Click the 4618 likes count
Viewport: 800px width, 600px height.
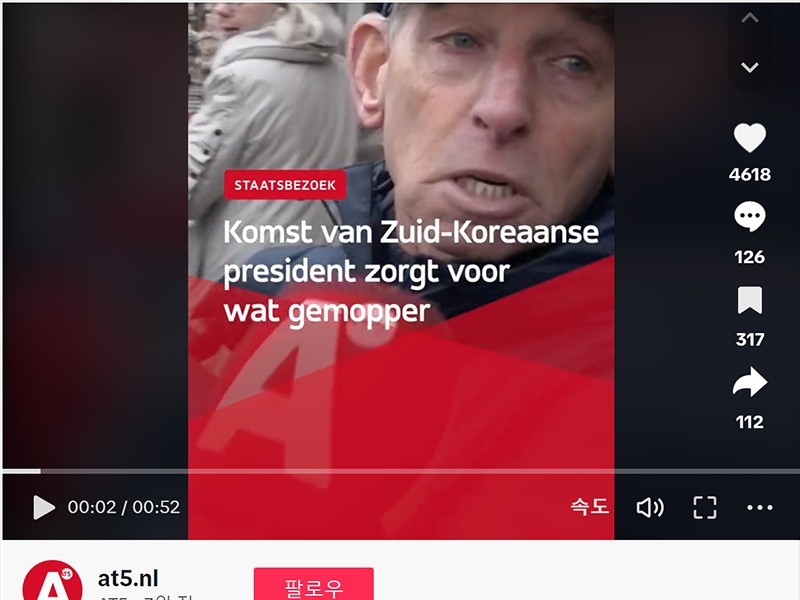[x=749, y=174]
